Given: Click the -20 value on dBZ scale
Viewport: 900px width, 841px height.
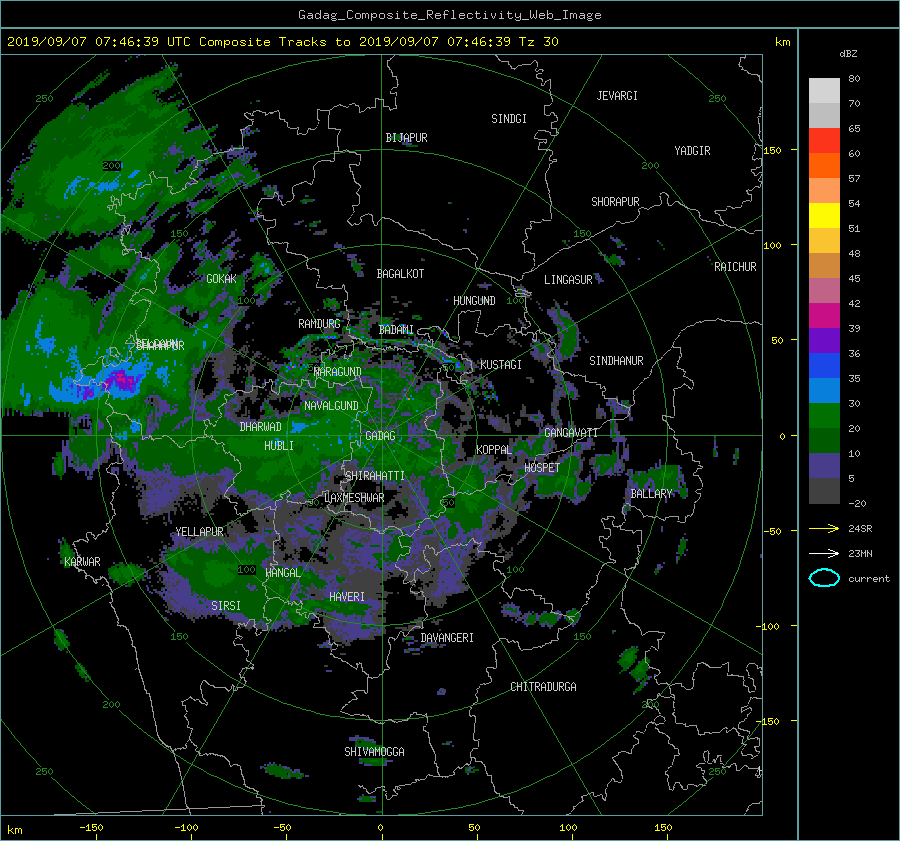Looking at the screenshot, I should coord(857,503).
